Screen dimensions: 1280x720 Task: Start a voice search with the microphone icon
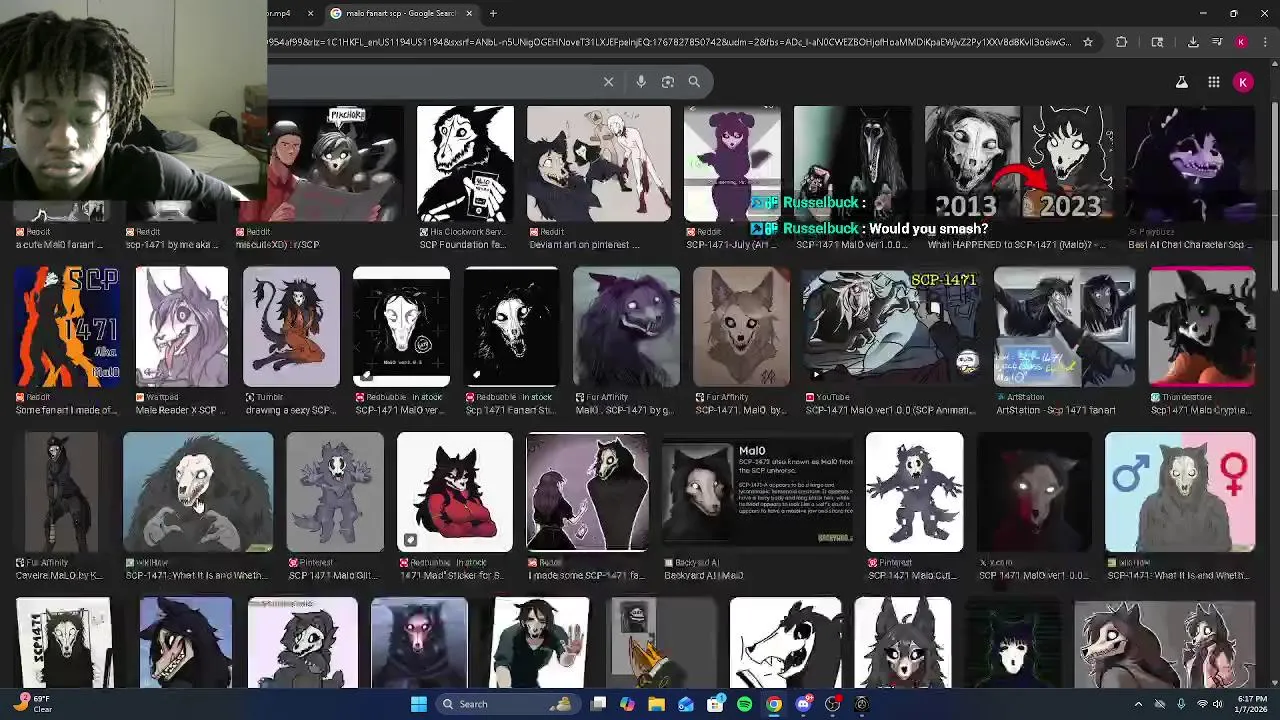(641, 82)
